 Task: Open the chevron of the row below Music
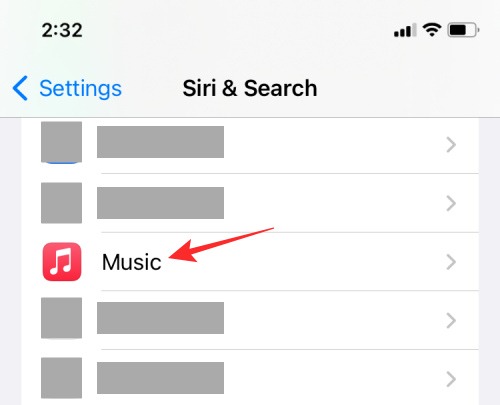[451, 320]
